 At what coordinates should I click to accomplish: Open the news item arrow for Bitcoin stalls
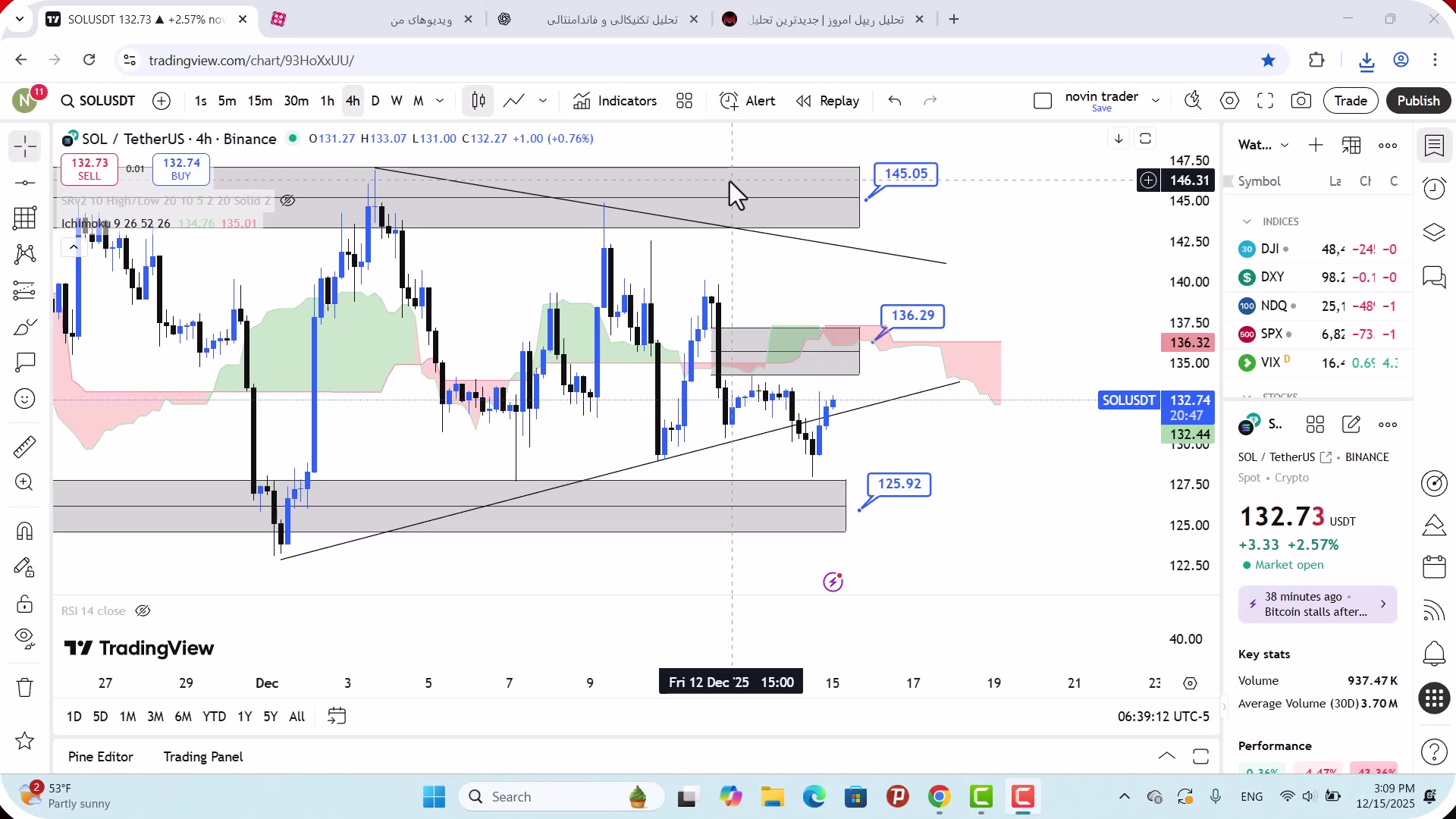[1383, 604]
